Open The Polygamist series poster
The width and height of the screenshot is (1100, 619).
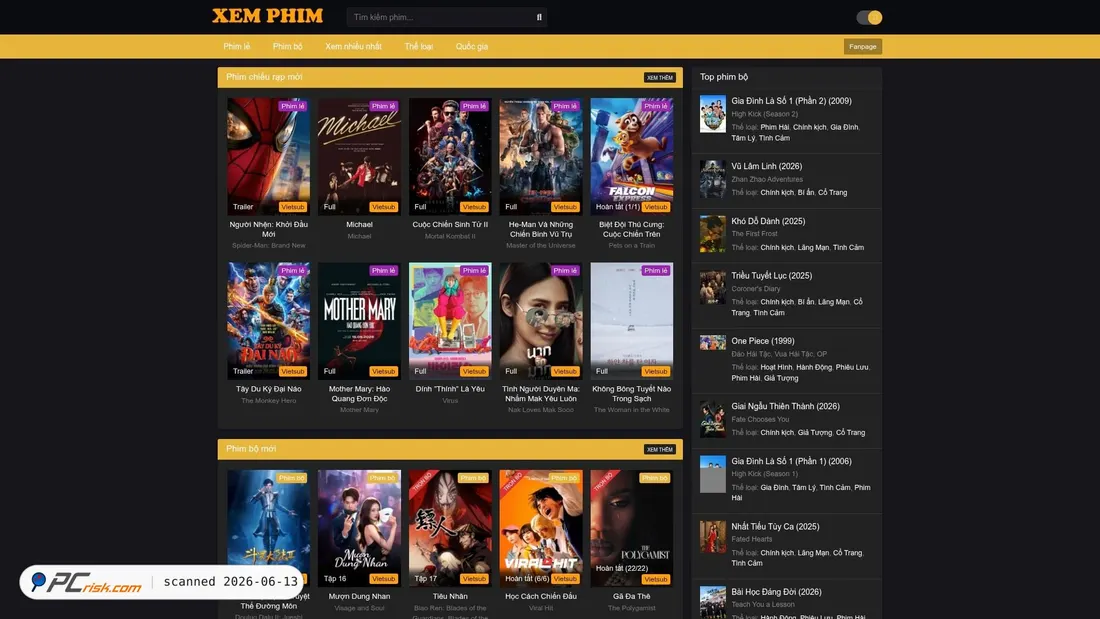(631, 528)
